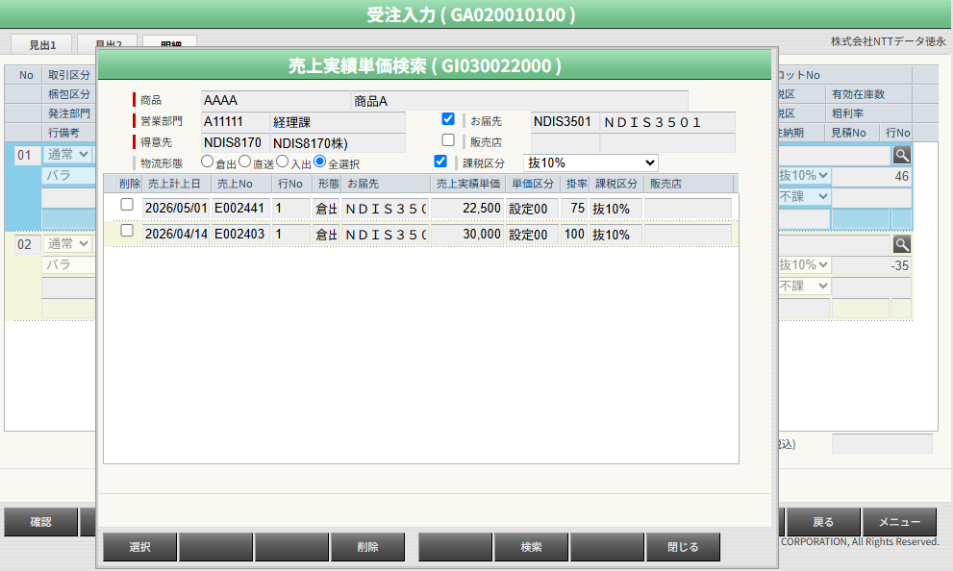Click the 商品 code field AAAA
The width and height of the screenshot is (953, 571).
tap(275, 100)
